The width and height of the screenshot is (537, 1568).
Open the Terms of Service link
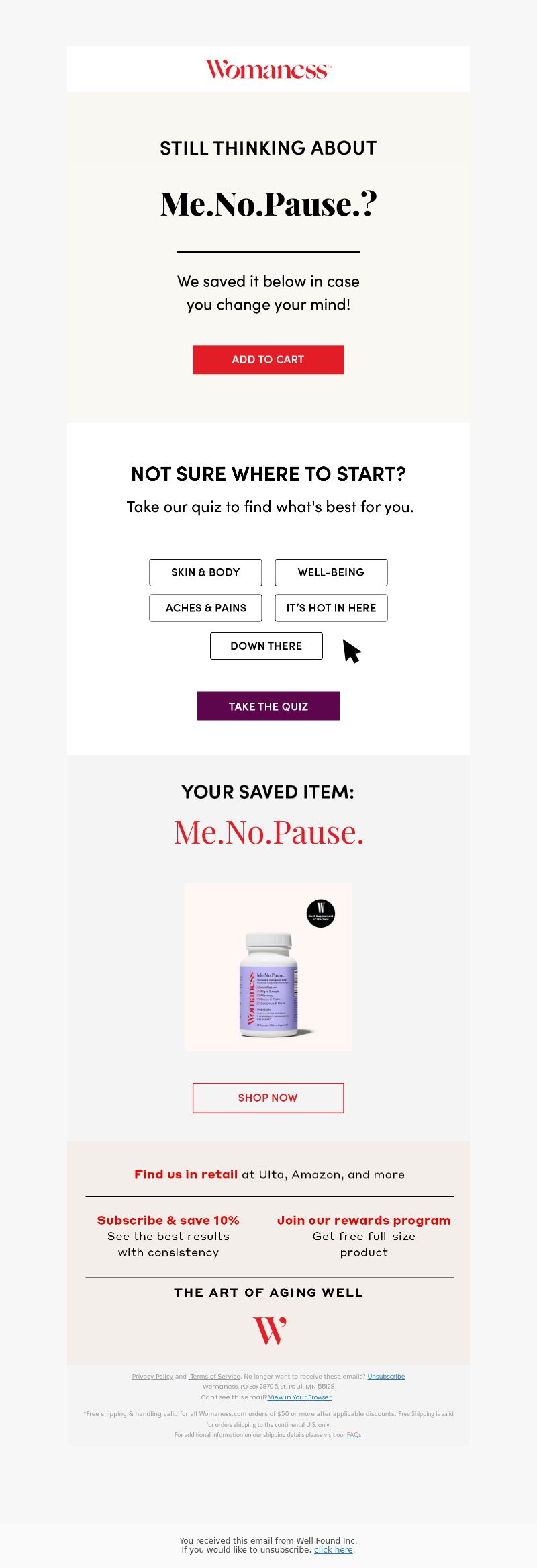(215, 1377)
